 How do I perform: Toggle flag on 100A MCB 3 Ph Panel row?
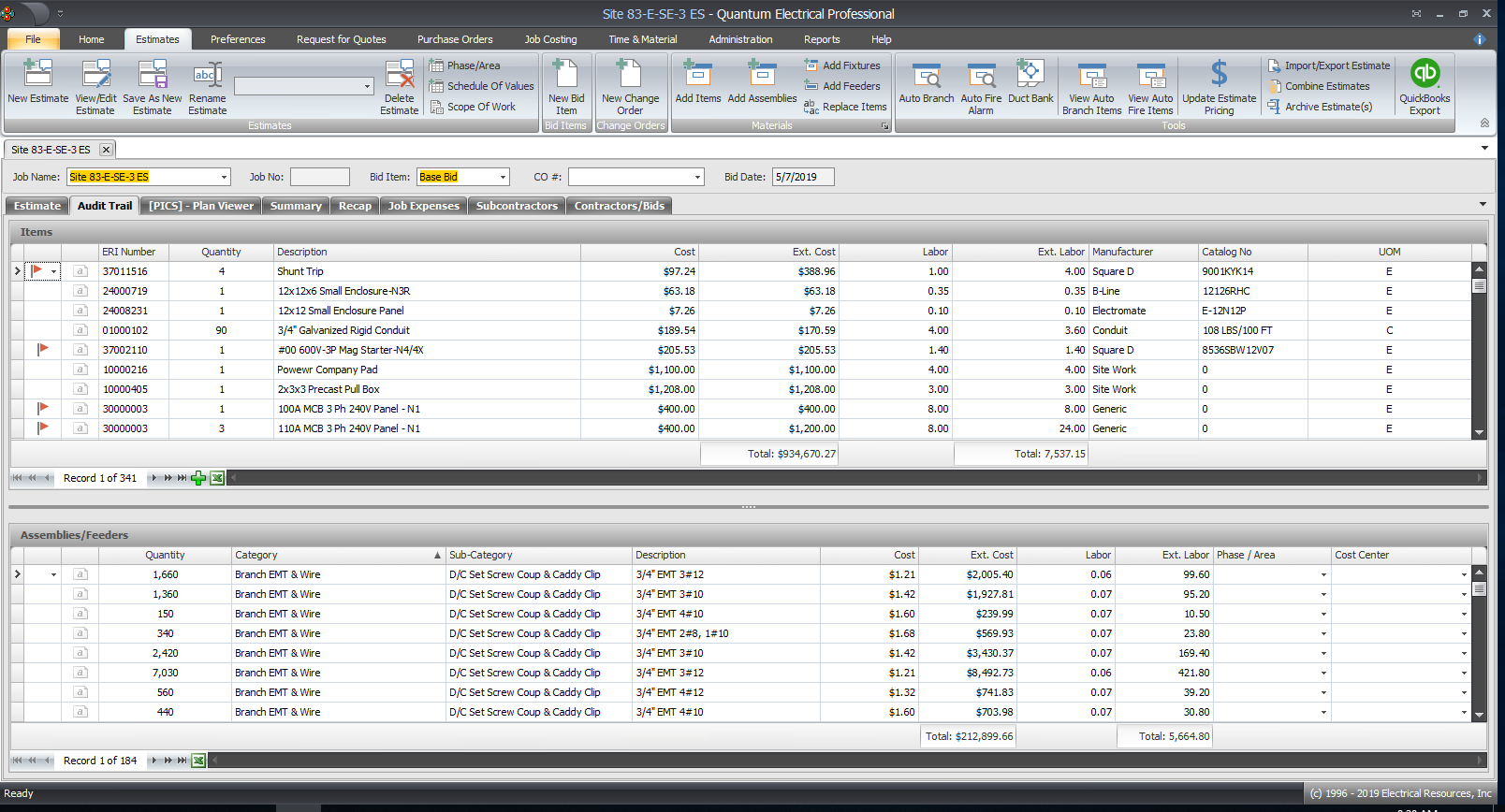(42, 409)
